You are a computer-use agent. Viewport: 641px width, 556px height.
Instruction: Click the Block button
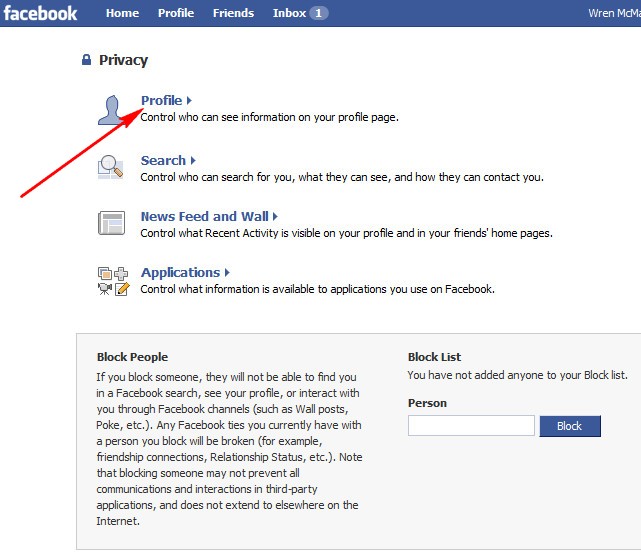coord(570,426)
